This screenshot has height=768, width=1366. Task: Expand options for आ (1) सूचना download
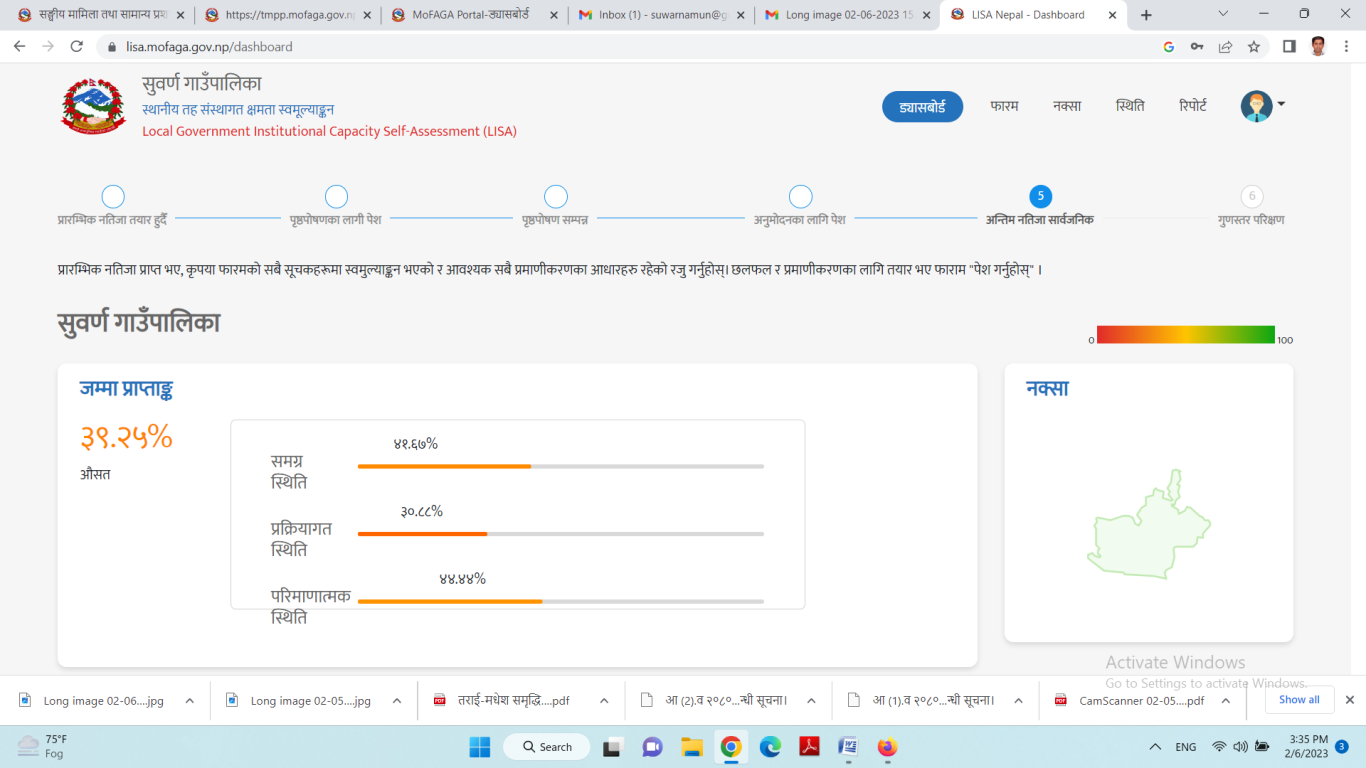(x=1018, y=701)
